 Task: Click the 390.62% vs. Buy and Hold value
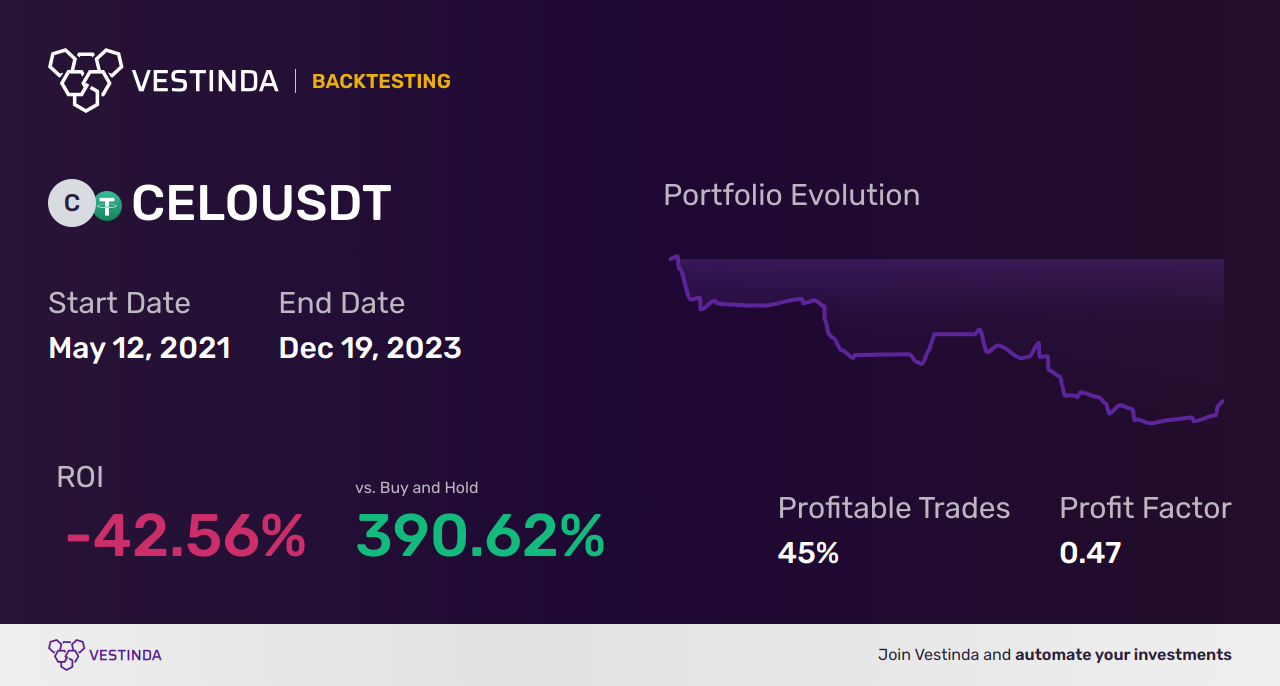[x=480, y=536]
